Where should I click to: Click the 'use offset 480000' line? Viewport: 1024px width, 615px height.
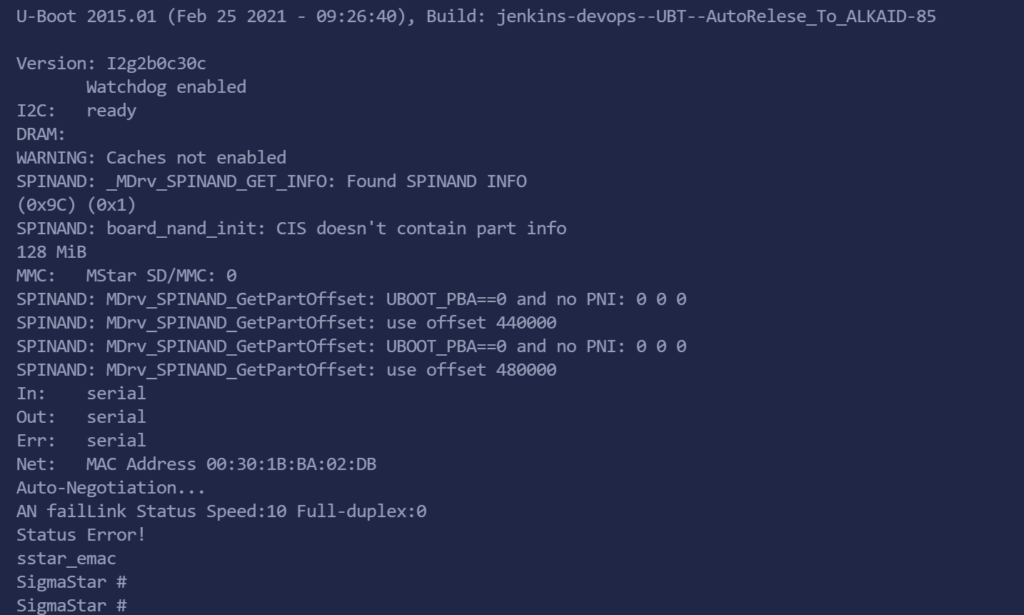[x=286, y=370]
